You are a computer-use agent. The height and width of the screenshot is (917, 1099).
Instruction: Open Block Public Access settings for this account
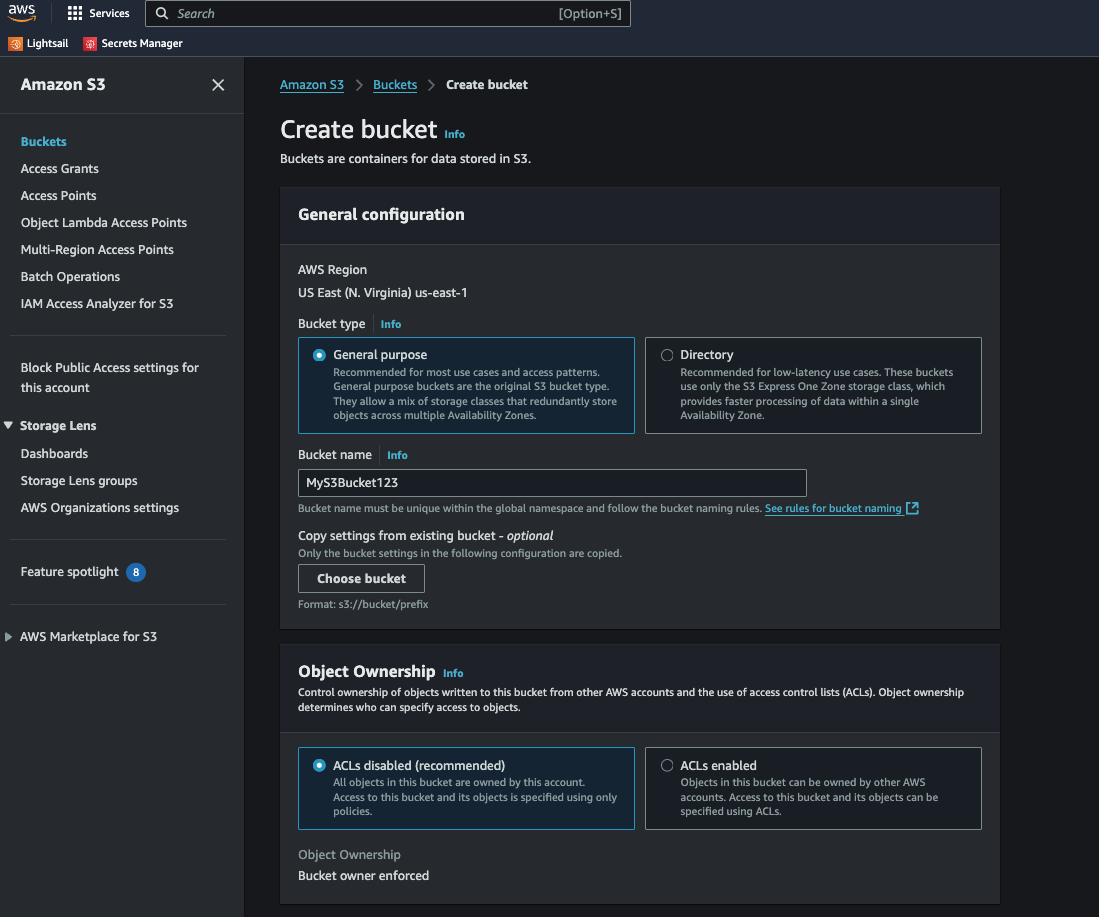click(109, 377)
